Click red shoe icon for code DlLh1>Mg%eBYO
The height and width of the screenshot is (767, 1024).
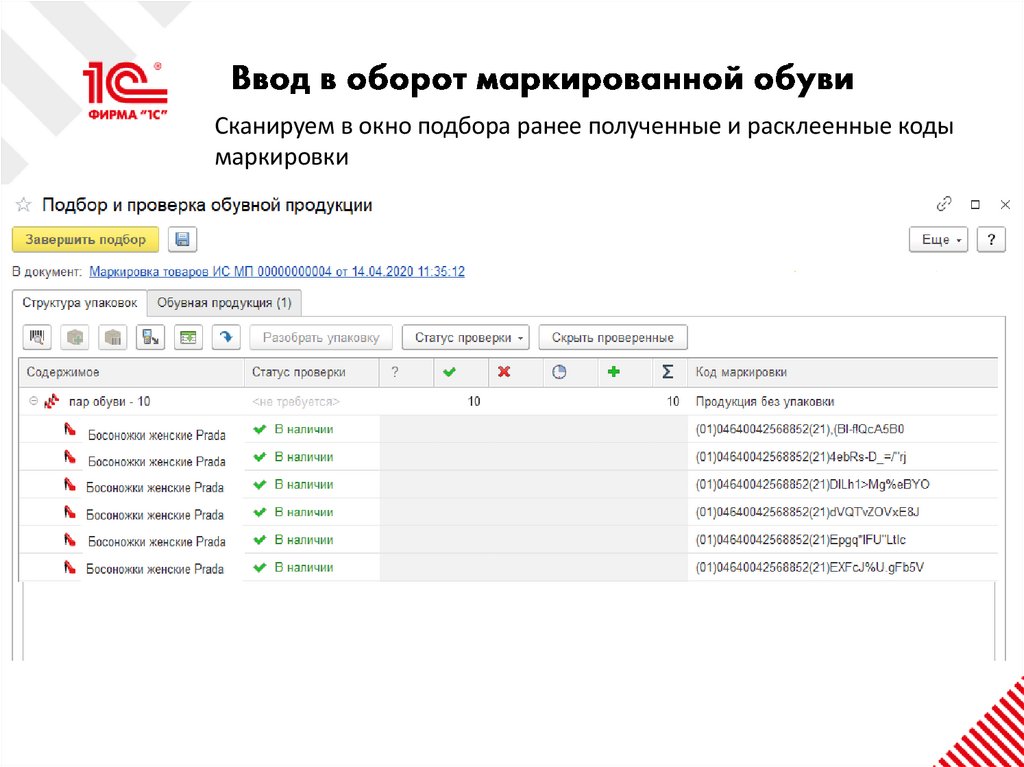70,484
